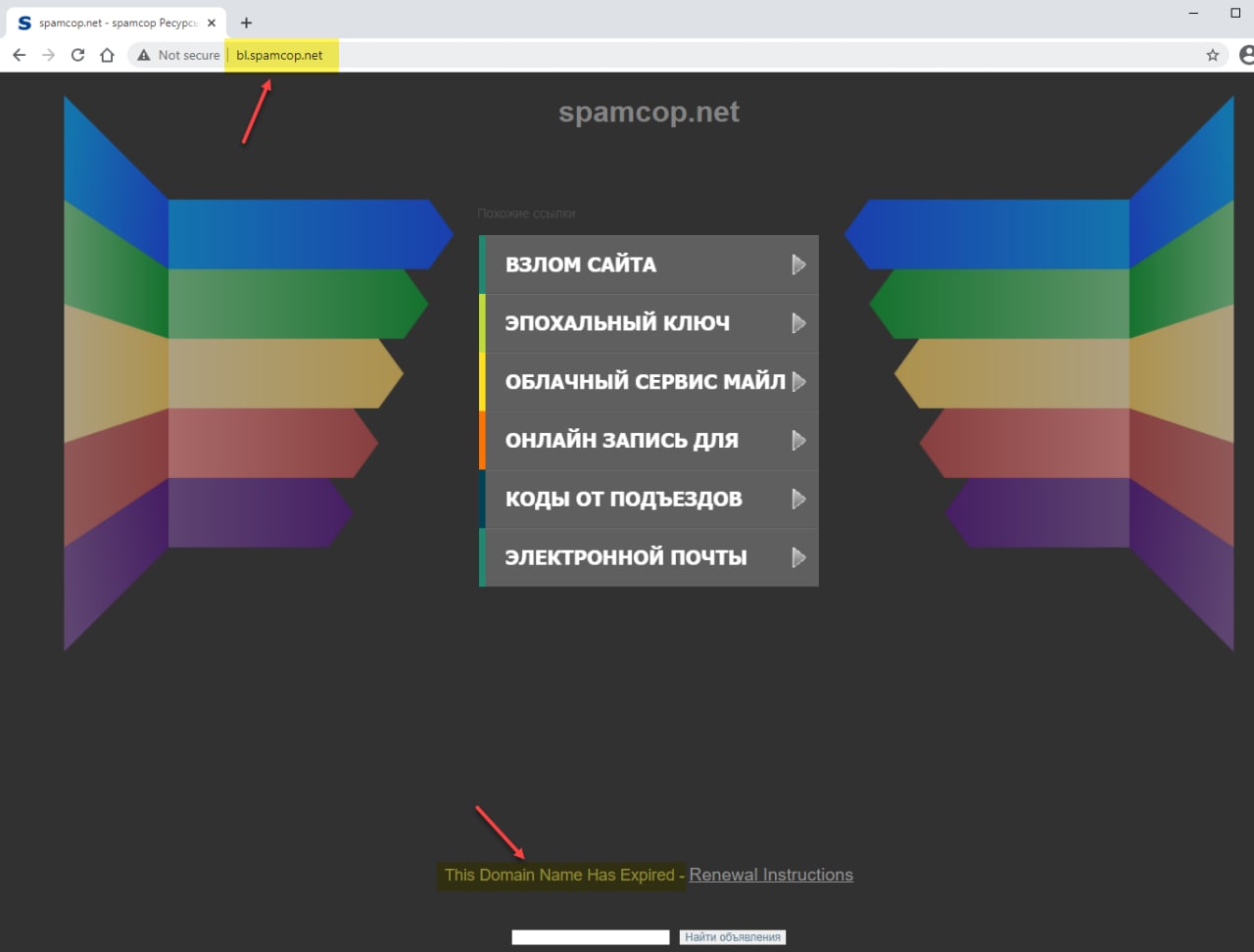Click the arrow beside ЭЛЕКТРОННОЙ ПОЧТЫ
1254x952 pixels.
click(x=798, y=557)
